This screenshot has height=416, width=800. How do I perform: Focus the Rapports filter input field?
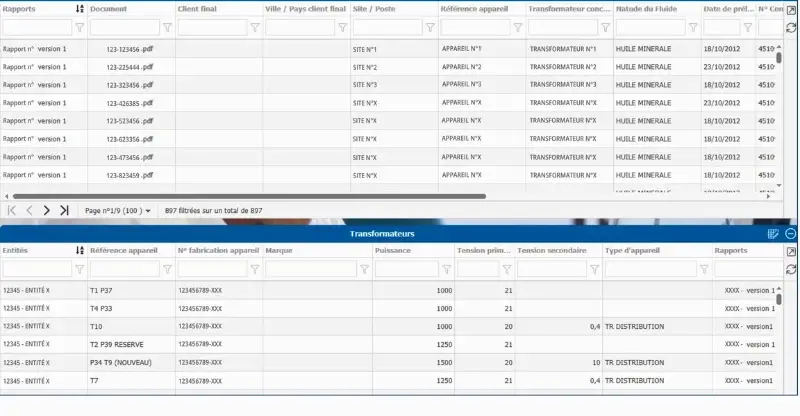coord(37,28)
